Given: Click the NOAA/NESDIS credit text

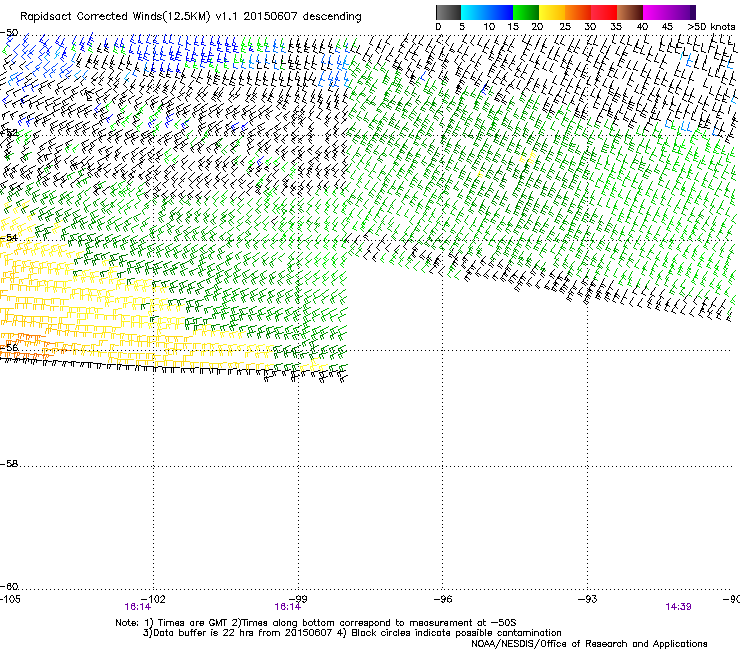Looking at the screenshot, I should point(589,644).
